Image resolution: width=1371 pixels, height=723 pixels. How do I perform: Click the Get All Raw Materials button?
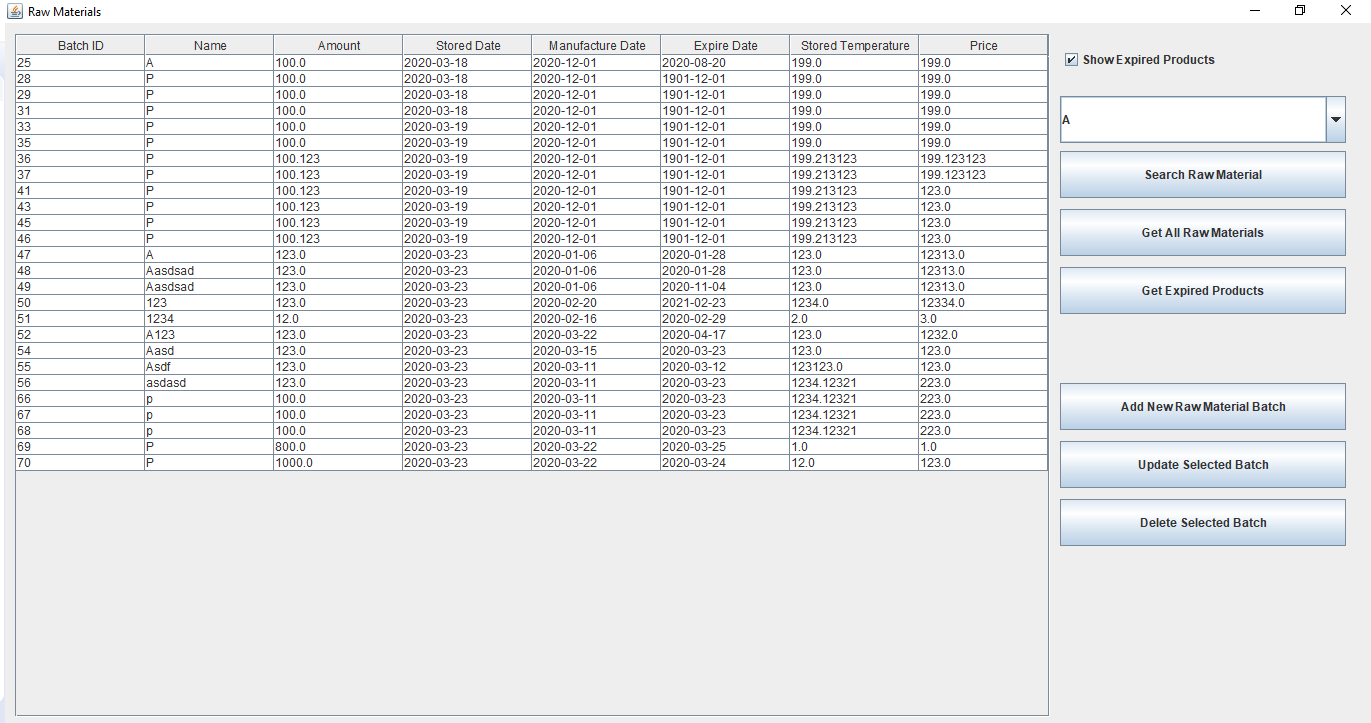1202,233
